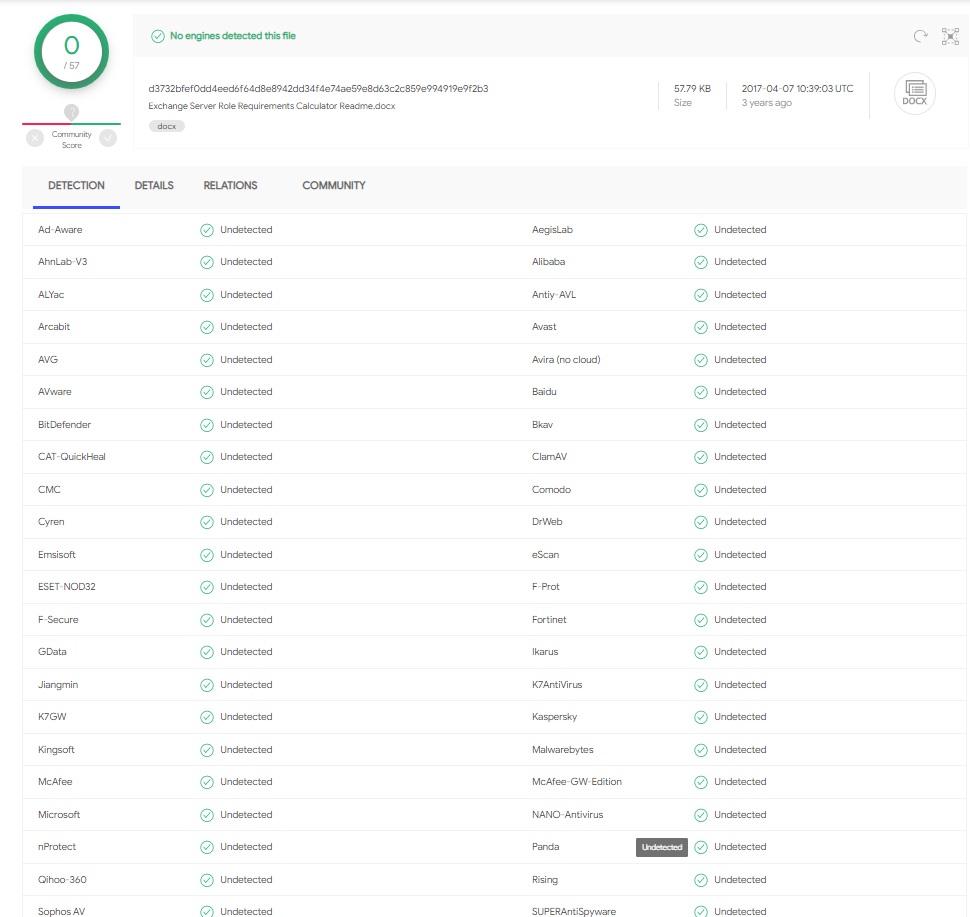Click the eScan engine name
The width and height of the screenshot is (970, 917).
tap(545, 554)
